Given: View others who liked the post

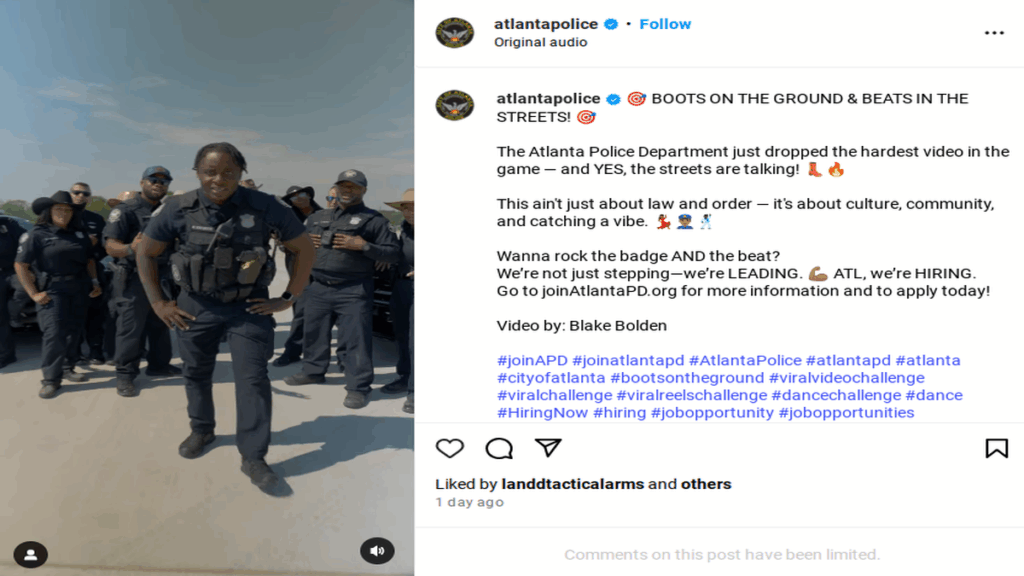Looking at the screenshot, I should [x=706, y=484].
